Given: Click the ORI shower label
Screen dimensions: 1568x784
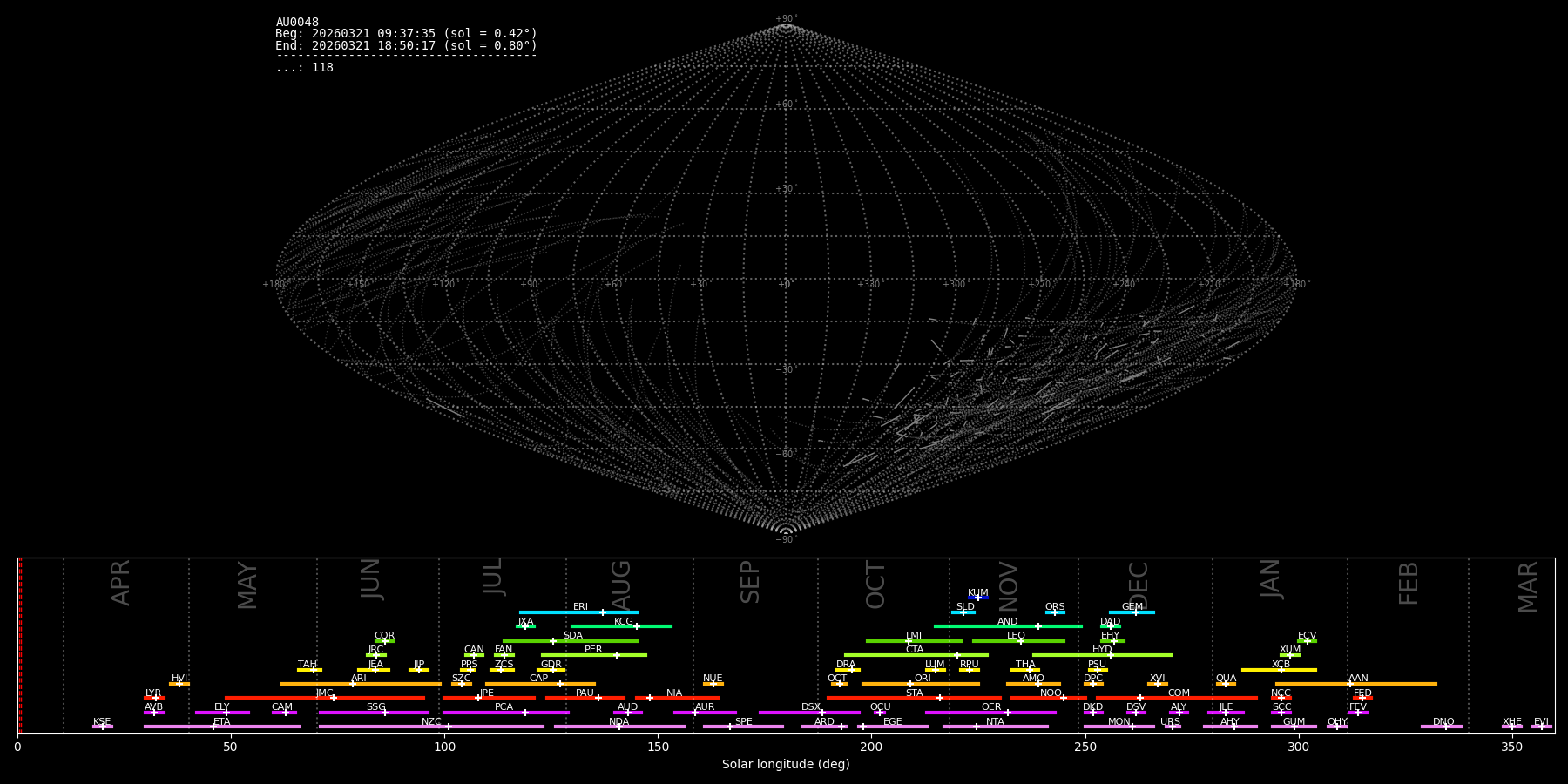Looking at the screenshot, I should click(923, 679).
